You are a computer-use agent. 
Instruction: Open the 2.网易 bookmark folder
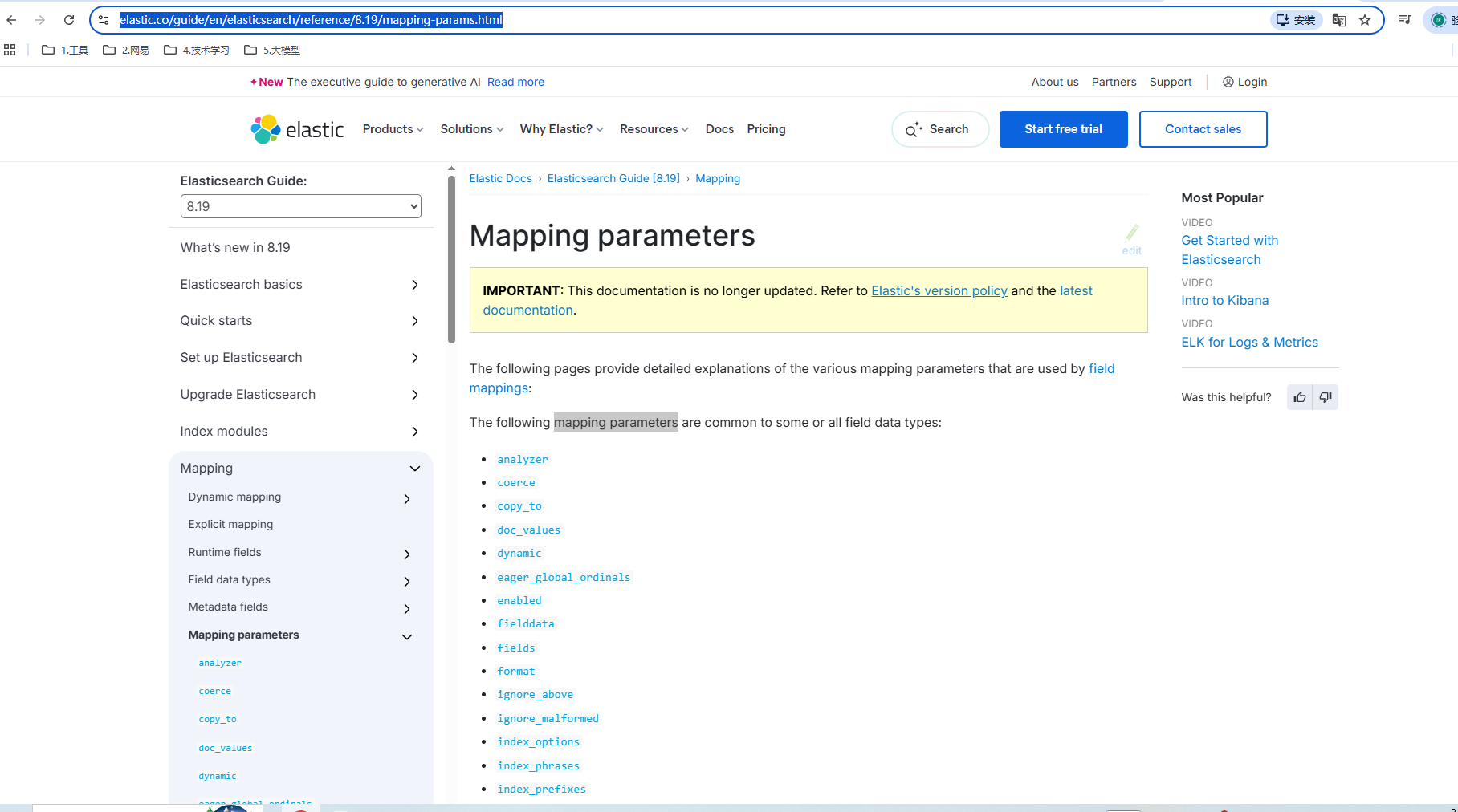coord(126,50)
